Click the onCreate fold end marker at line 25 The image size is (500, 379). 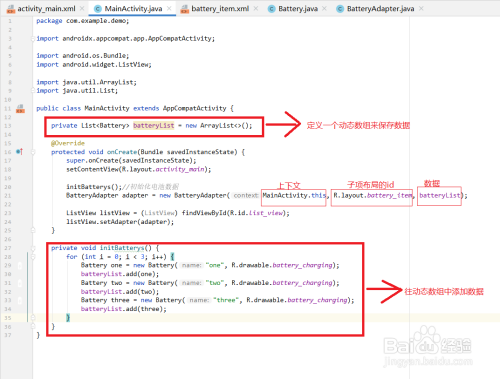[33, 230]
